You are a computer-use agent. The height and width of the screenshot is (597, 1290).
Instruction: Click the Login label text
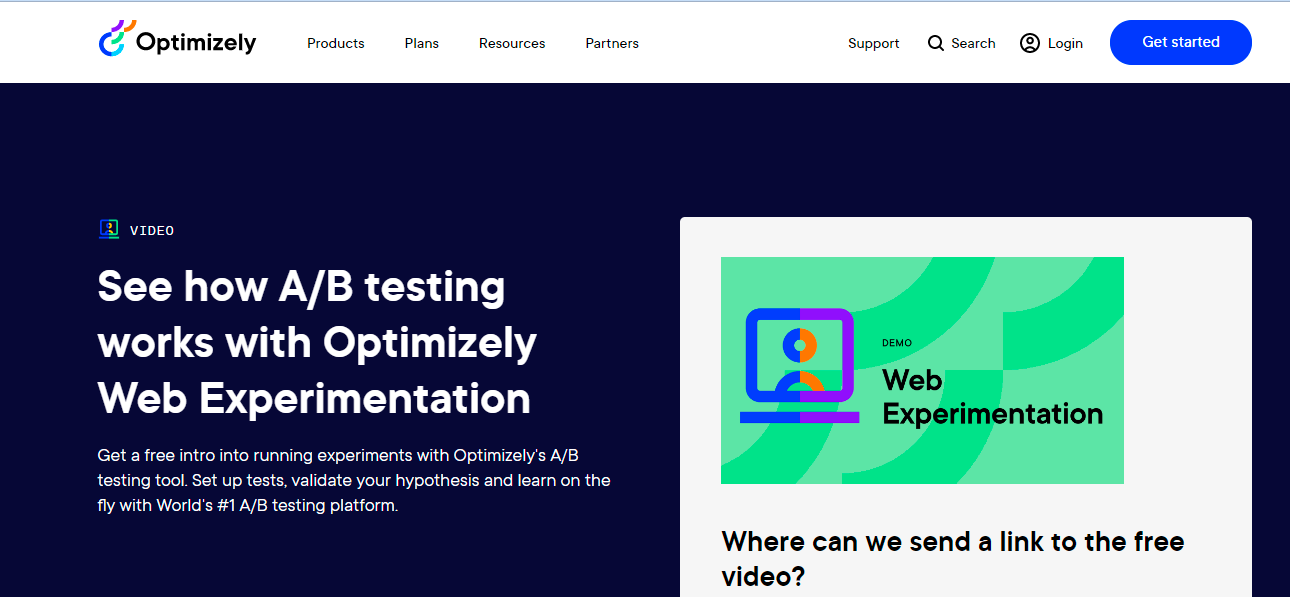pyautogui.click(x=1065, y=43)
